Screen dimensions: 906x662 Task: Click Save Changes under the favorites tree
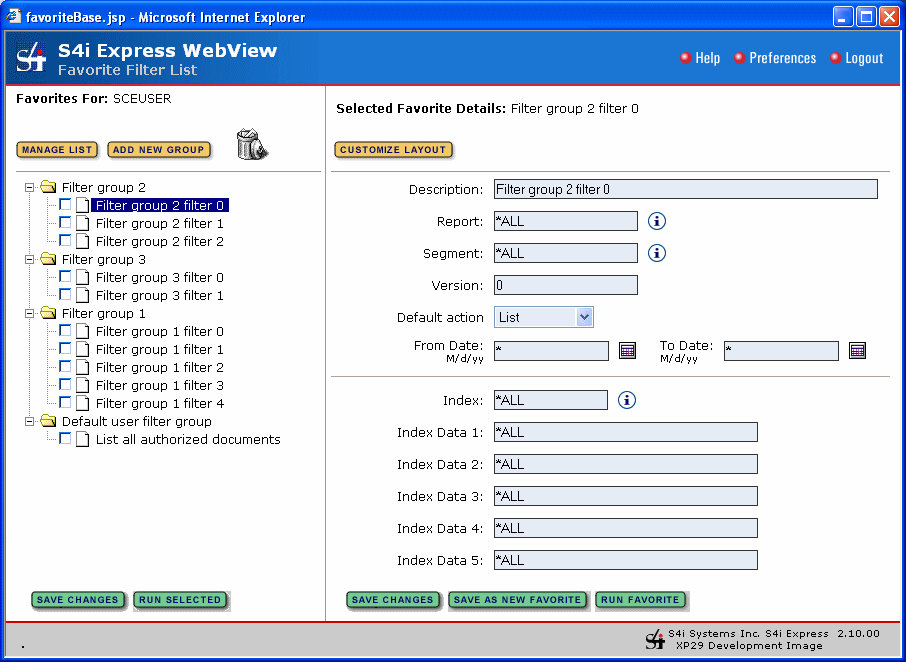click(77, 600)
